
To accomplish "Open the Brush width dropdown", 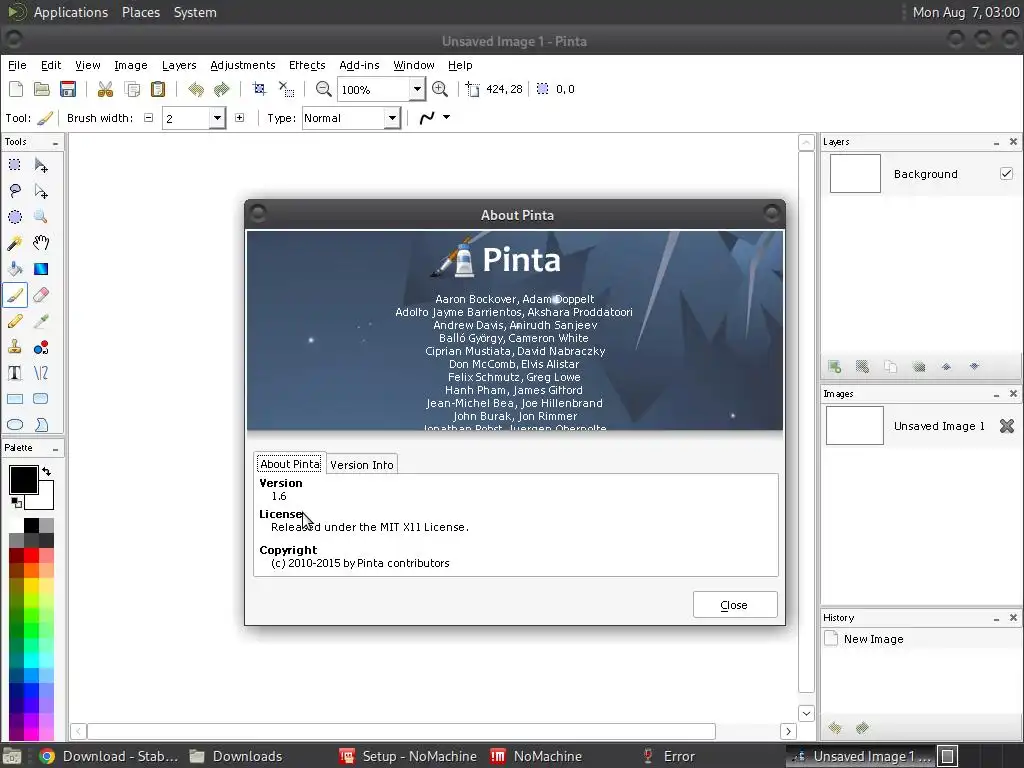I will point(217,118).
